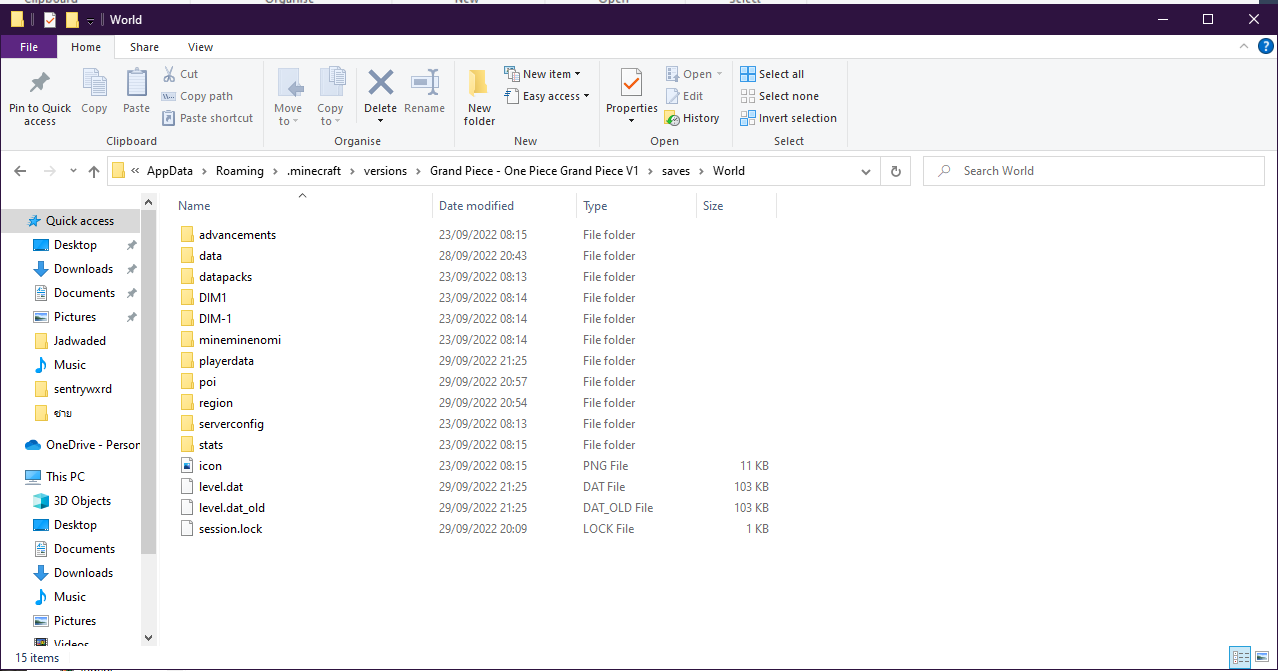Select Jadwaded folder in navigation pane
1278x671 pixels.
pos(70,341)
